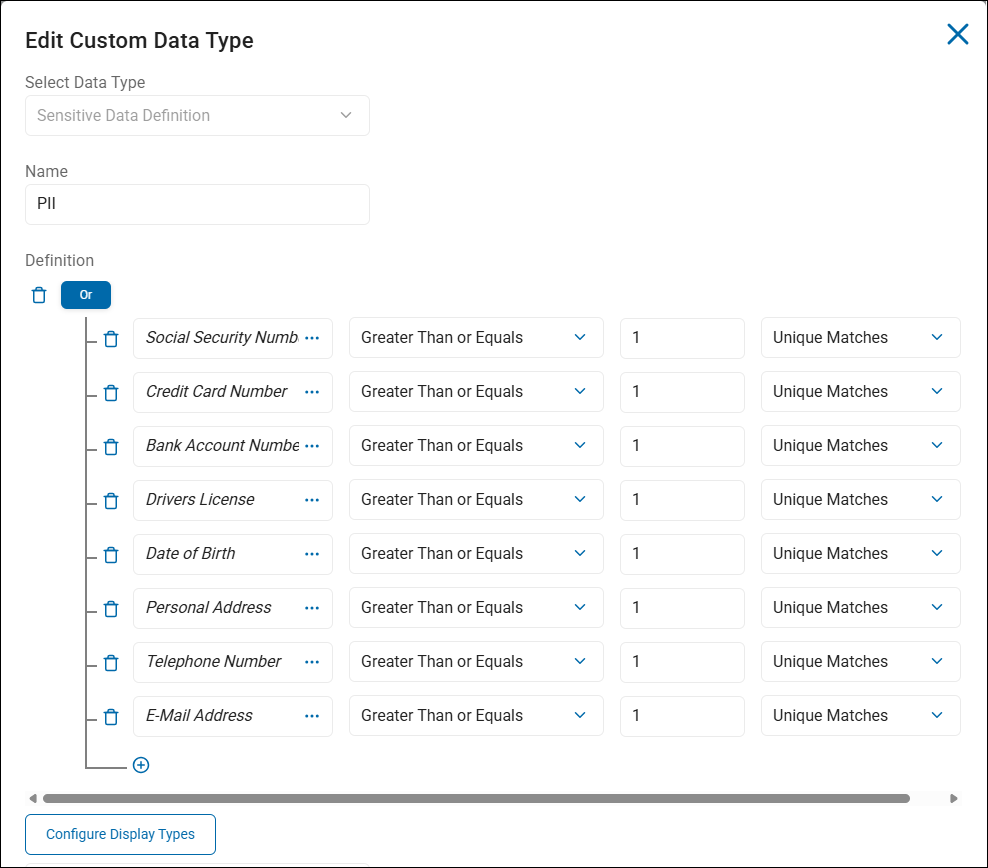Add a new rule with the plus icon
This screenshot has width=988, height=868.
(141, 764)
